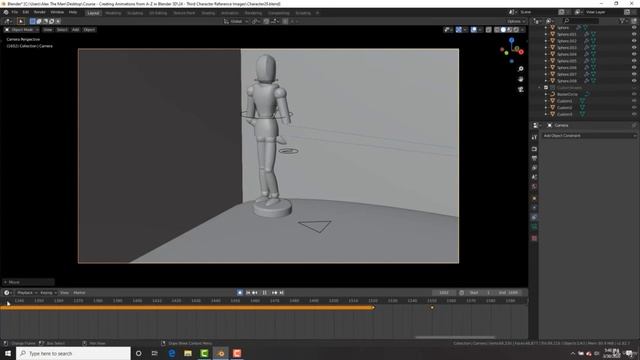This screenshot has width=640, height=360.
Task: Open timeline Playback dropdown
Action: coord(27,293)
